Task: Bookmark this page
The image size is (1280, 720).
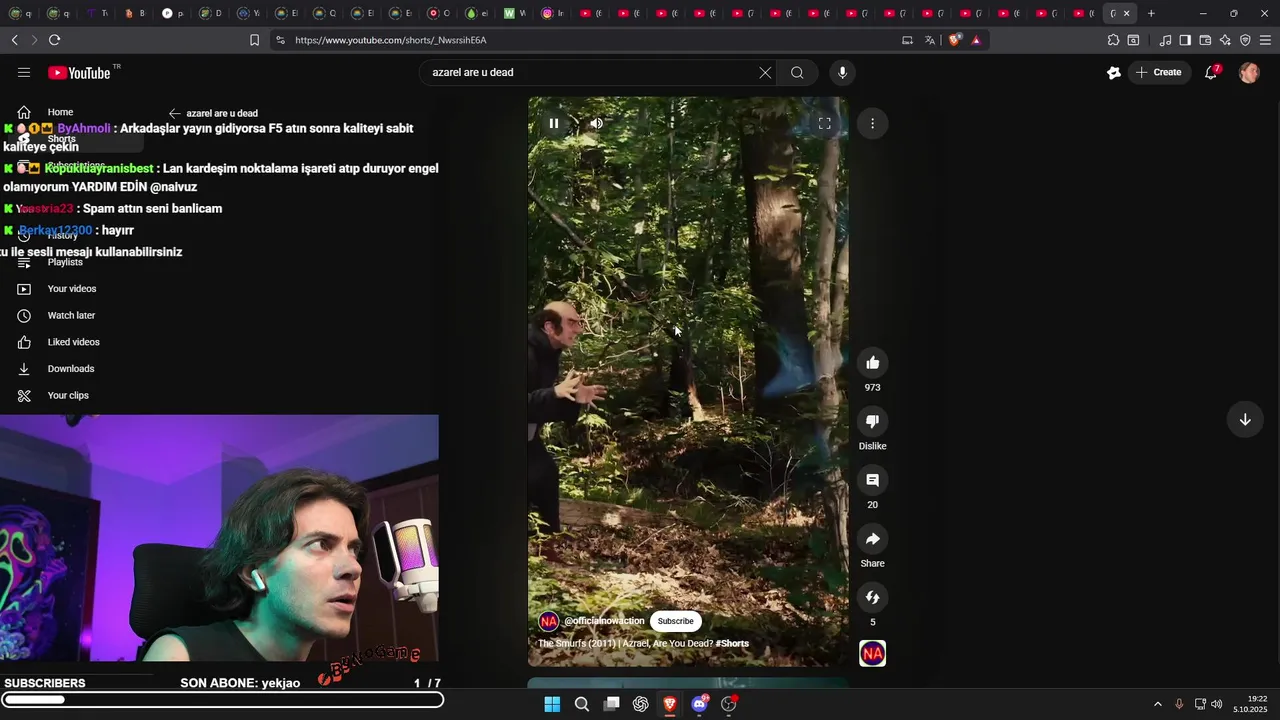Action: pos(254,40)
